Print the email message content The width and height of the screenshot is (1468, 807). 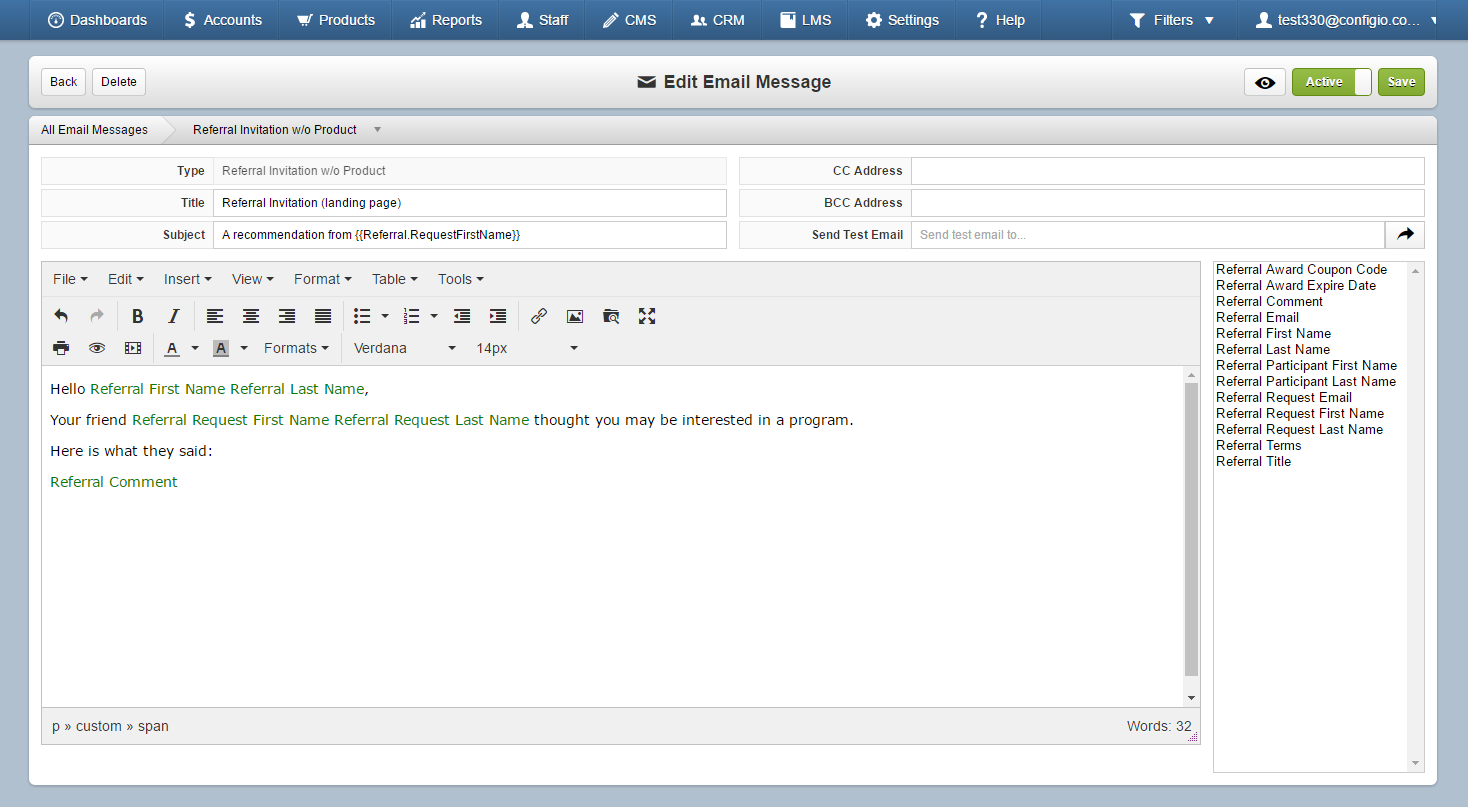coord(61,348)
